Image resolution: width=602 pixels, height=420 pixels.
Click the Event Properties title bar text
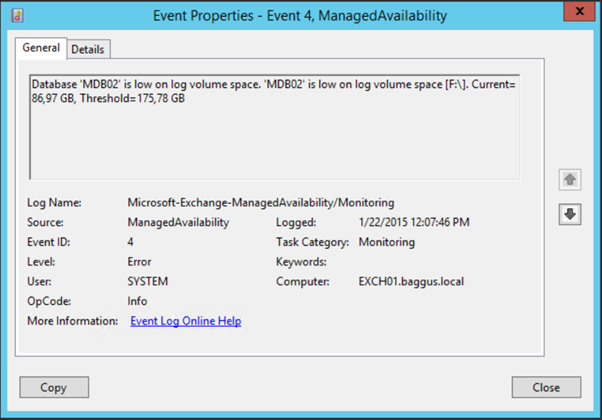pos(300,15)
